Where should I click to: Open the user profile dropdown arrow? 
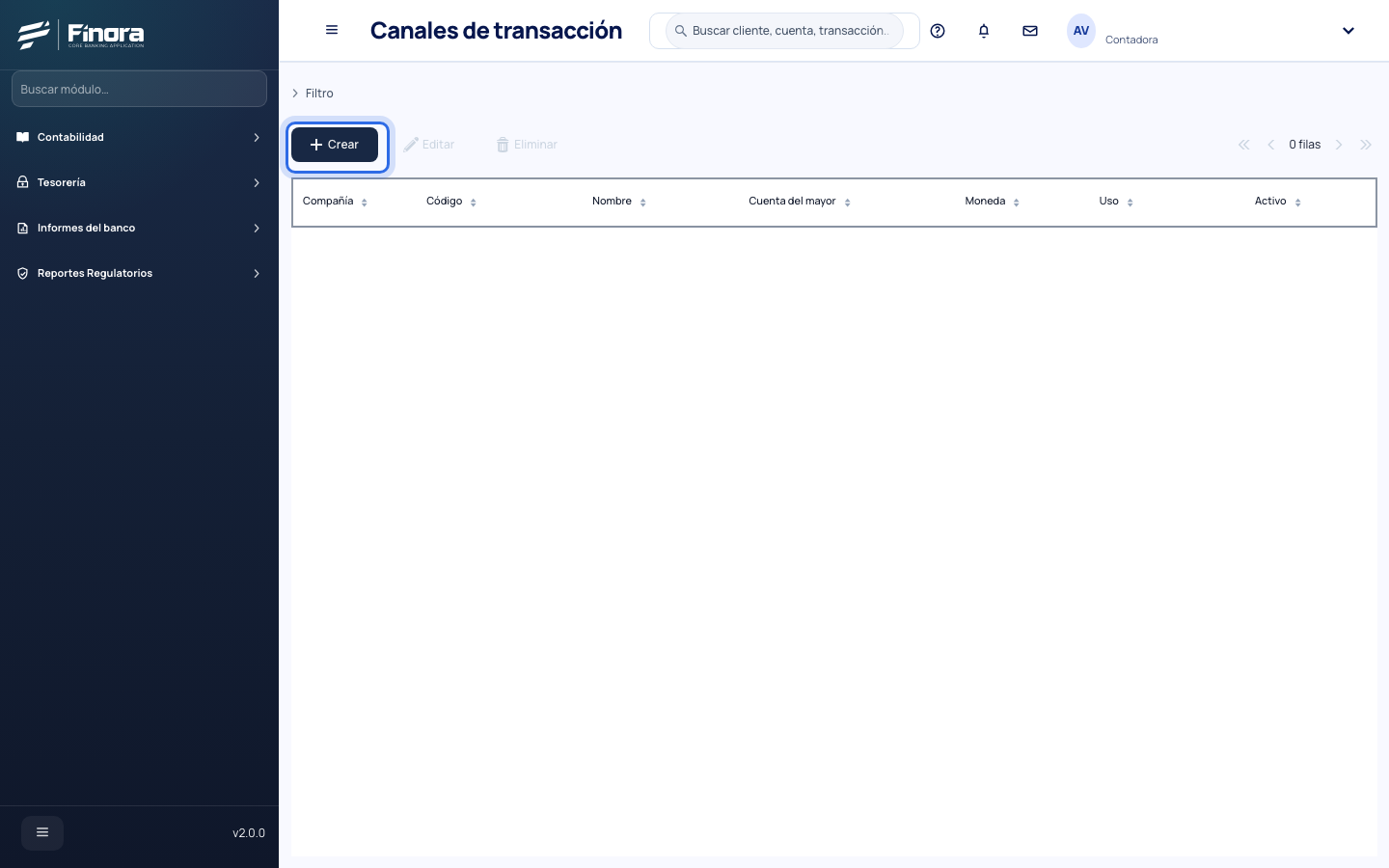(1348, 31)
